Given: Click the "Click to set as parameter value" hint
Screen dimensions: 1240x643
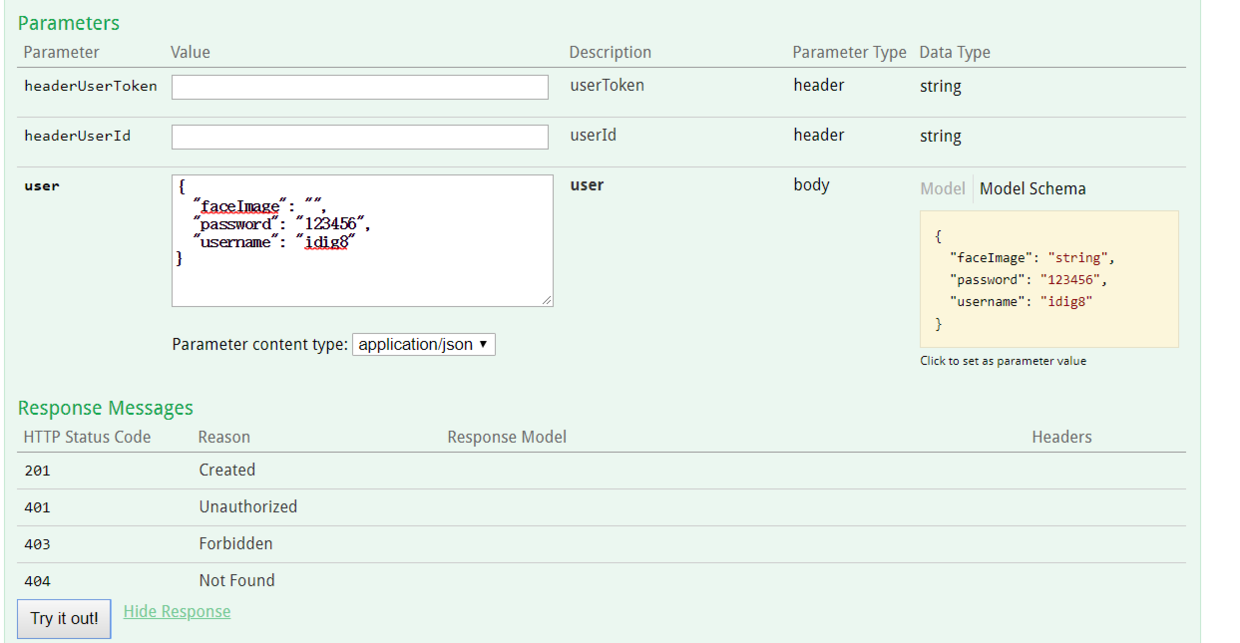Looking at the screenshot, I should 1003,361.
